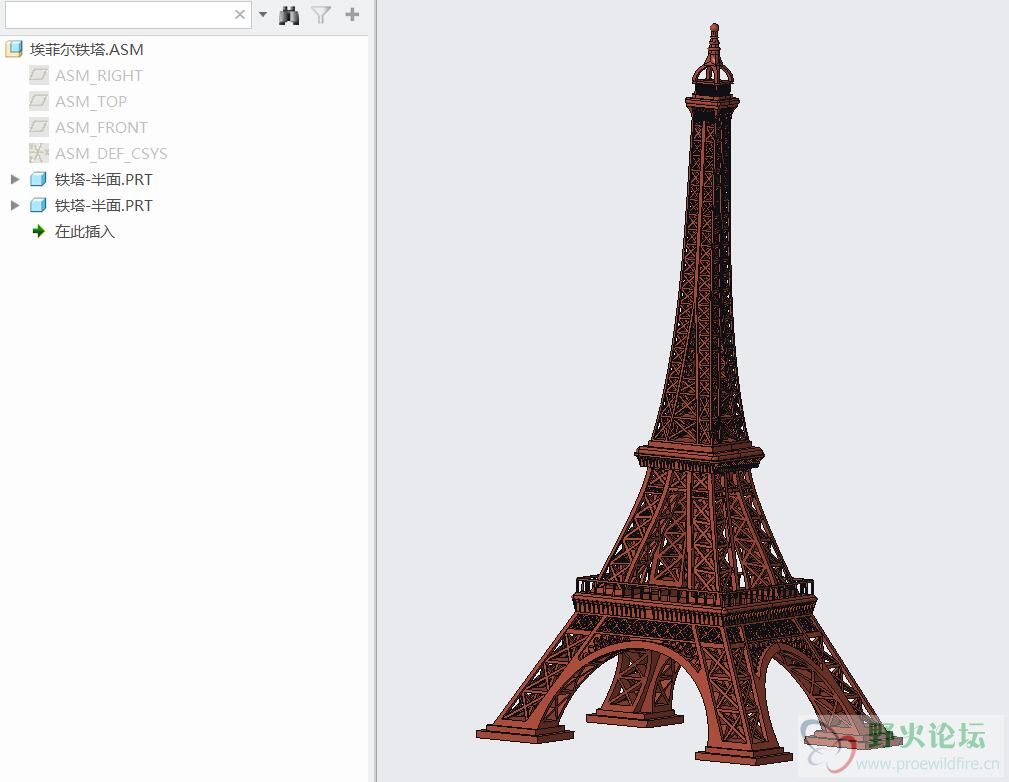
Task: Click the green insert-here arrow icon
Action: pos(39,231)
